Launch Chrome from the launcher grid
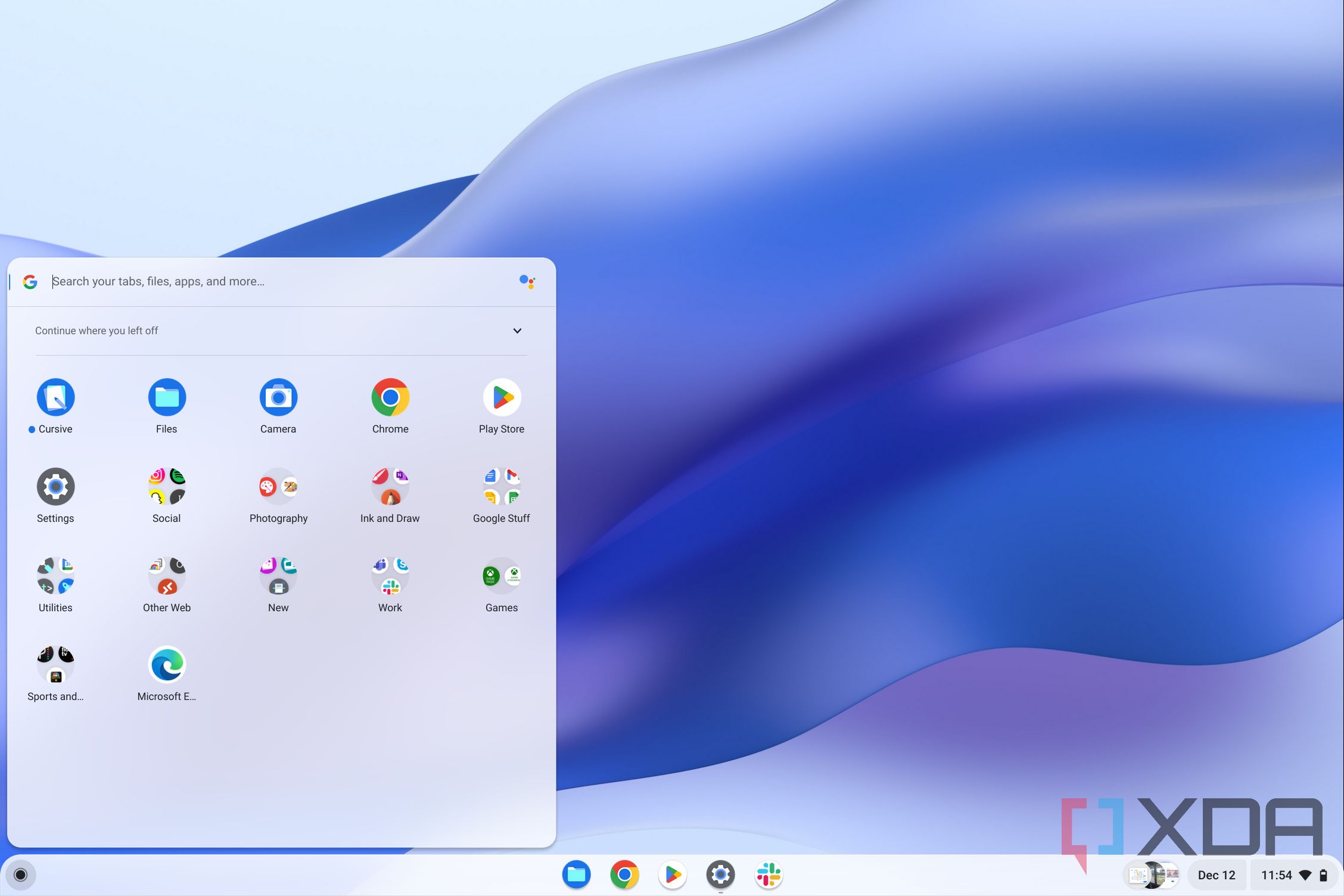Screen dimensions: 1344x896 (x=390, y=397)
